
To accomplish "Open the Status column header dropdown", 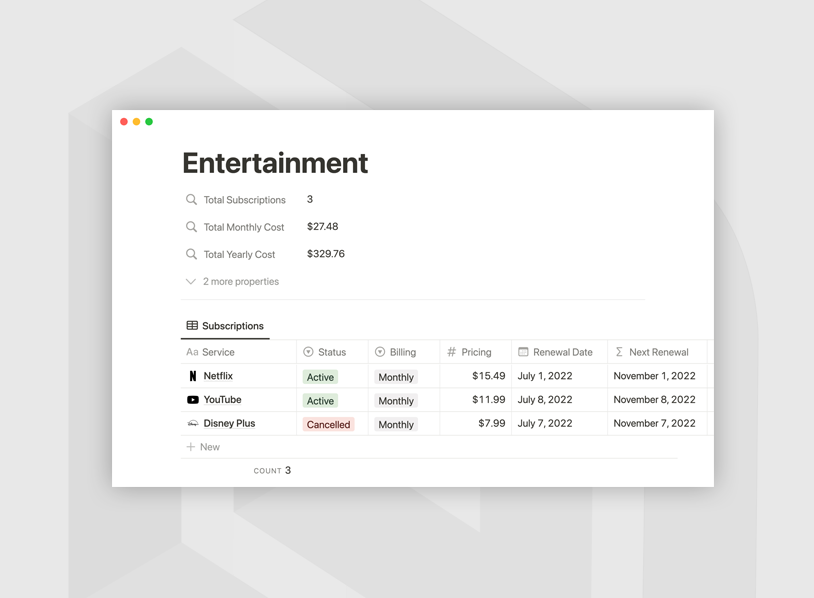I will tap(325, 352).
